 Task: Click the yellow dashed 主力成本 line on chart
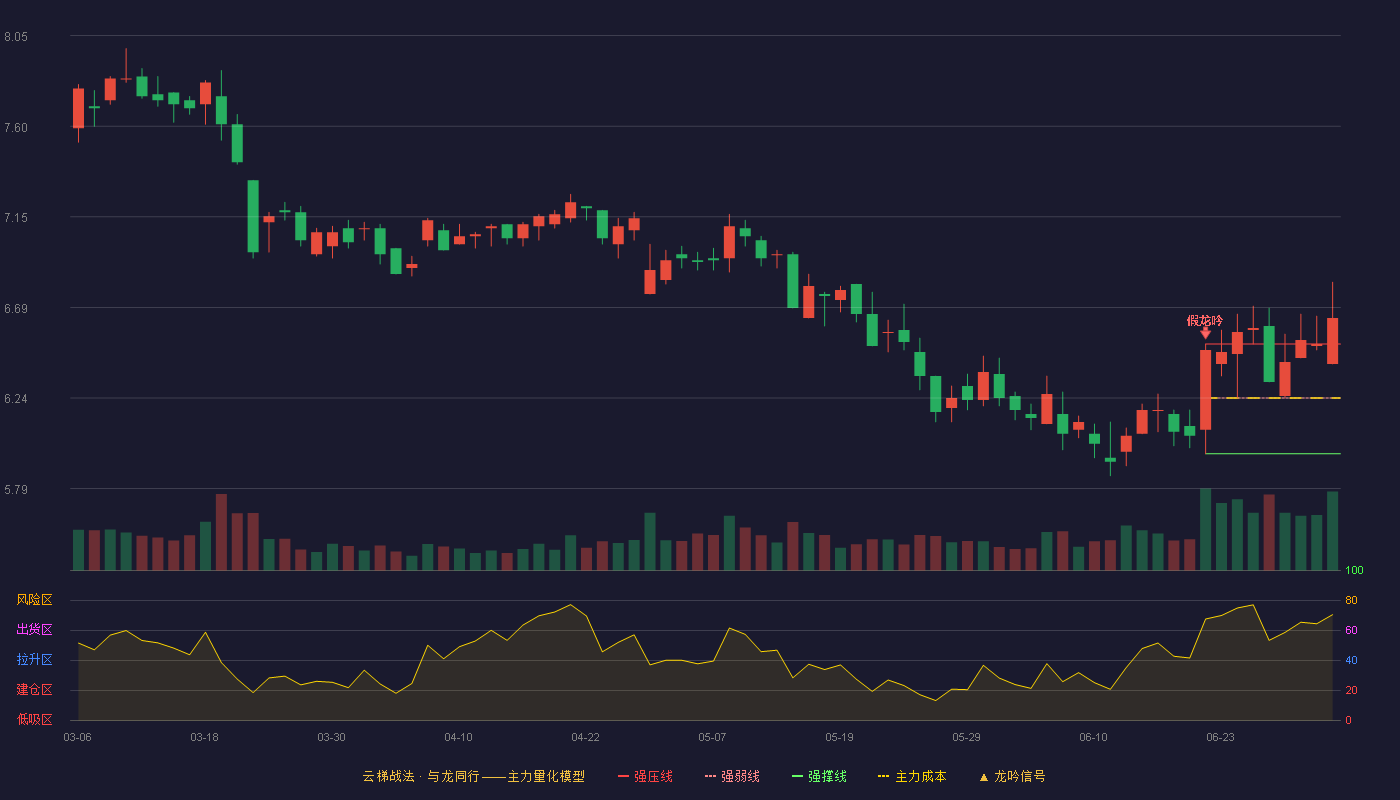click(1275, 398)
